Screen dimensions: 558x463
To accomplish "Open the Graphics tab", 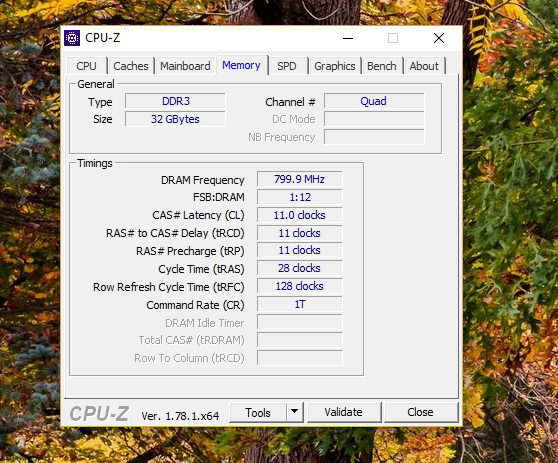I will 335,66.
